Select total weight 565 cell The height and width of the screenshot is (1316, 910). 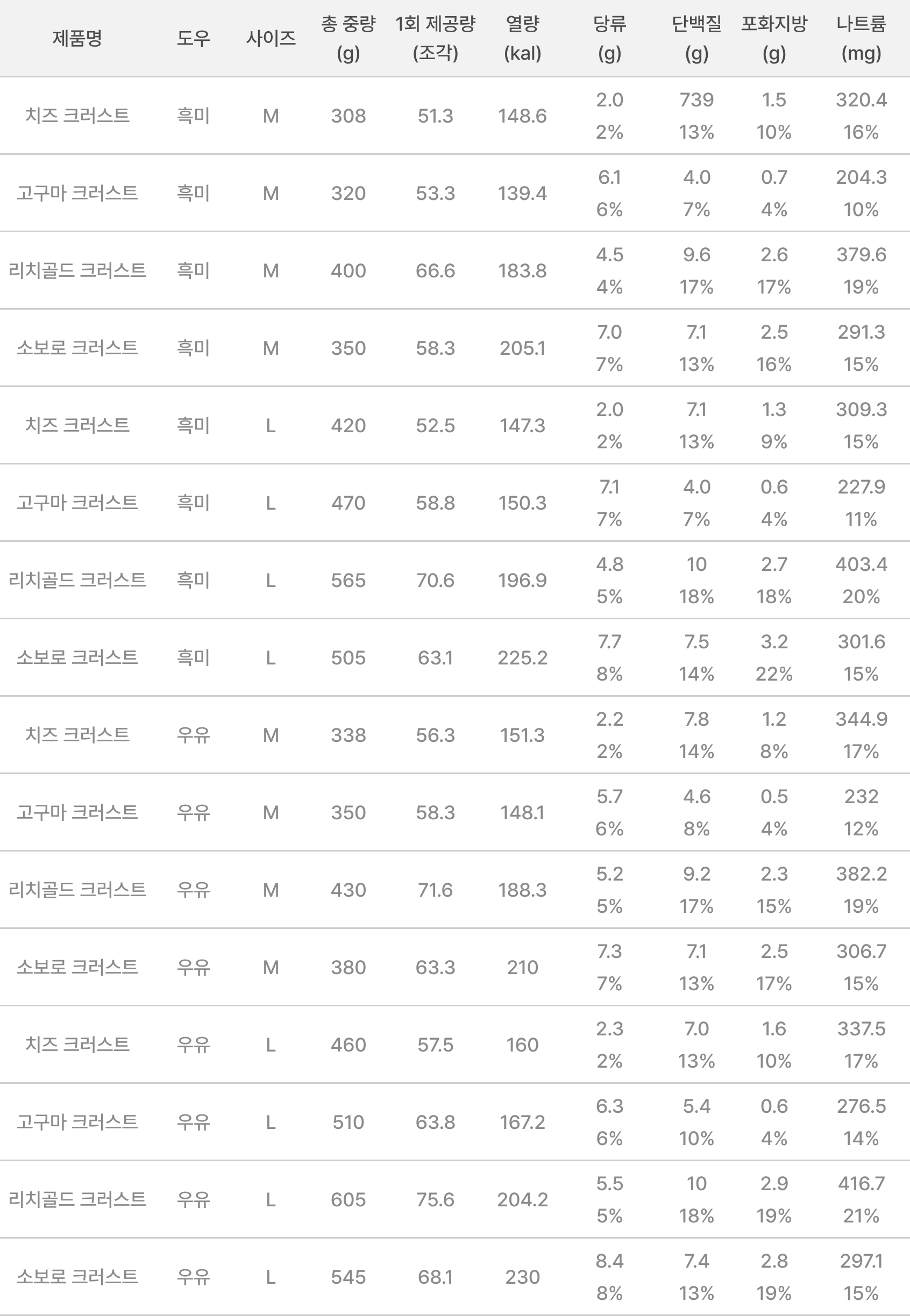349,580
